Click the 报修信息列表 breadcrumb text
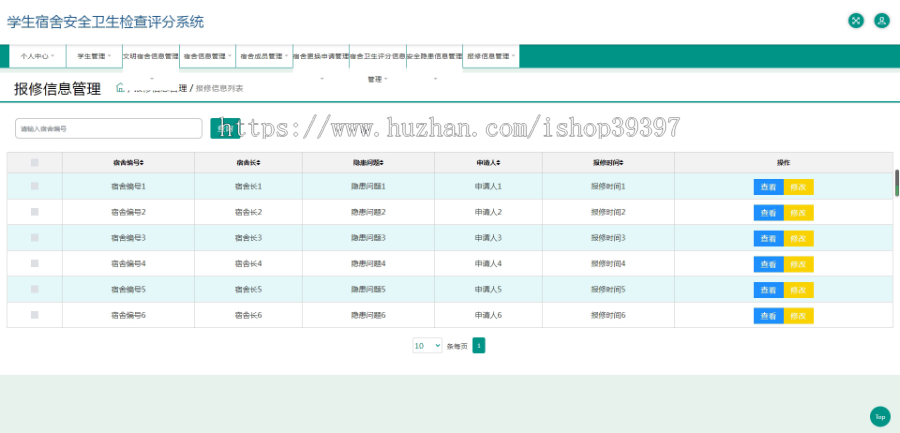 tap(220, 88)
